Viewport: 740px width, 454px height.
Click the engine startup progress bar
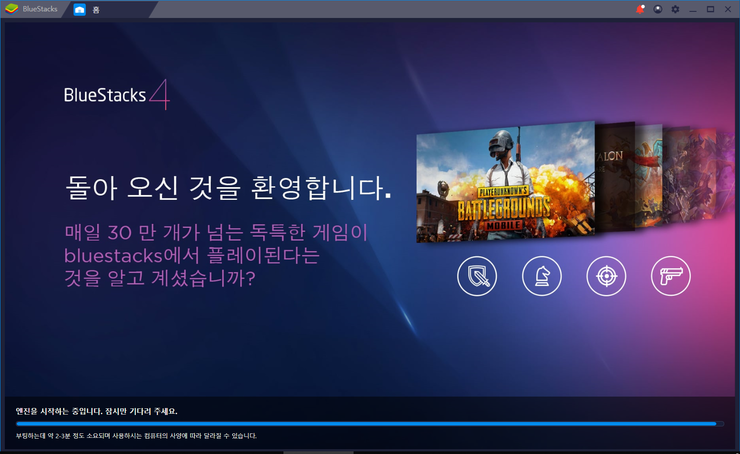click(370, 424)
